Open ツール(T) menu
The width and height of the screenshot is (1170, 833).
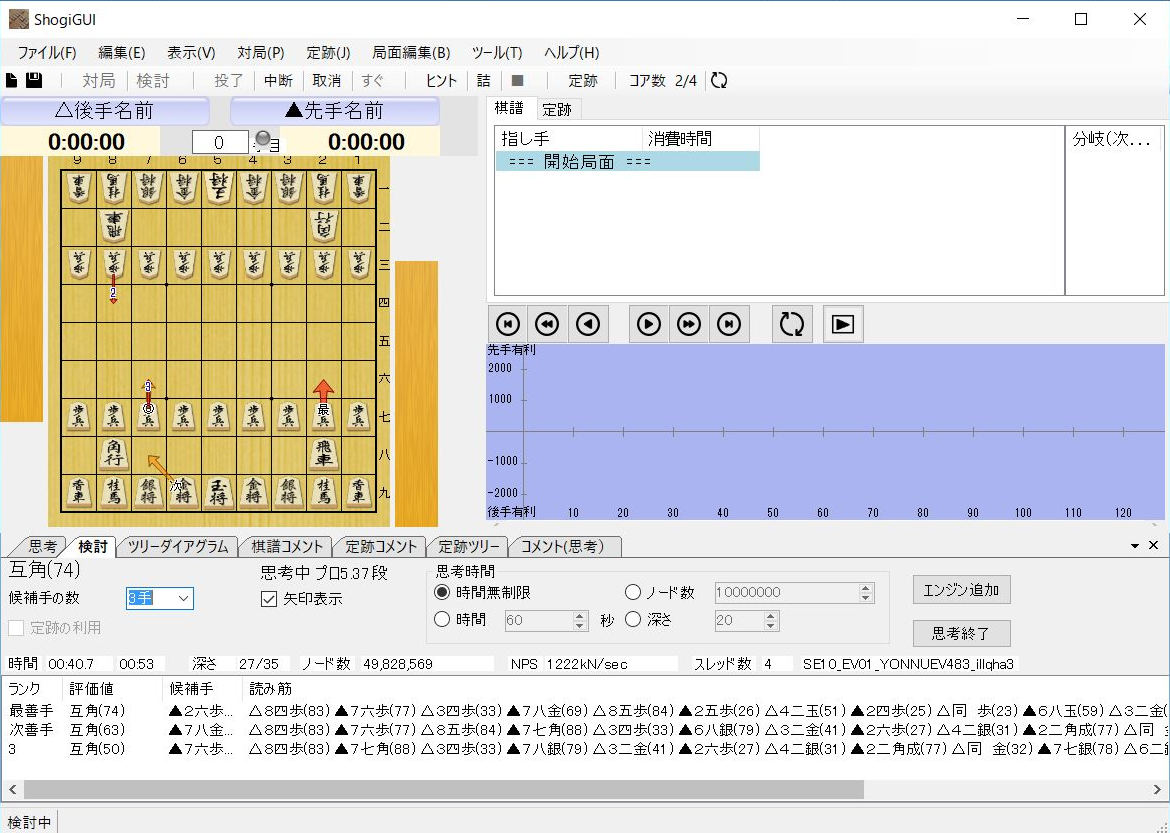tap(497, 53)
